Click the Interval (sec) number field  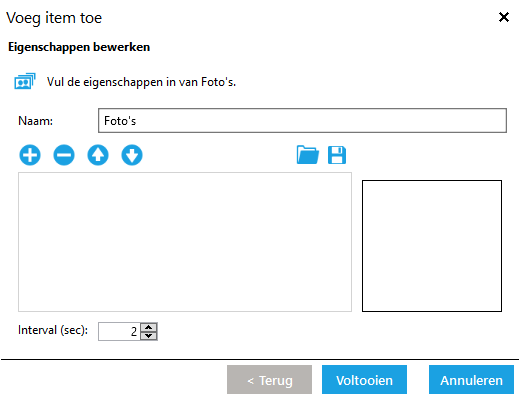pos(119,332)
